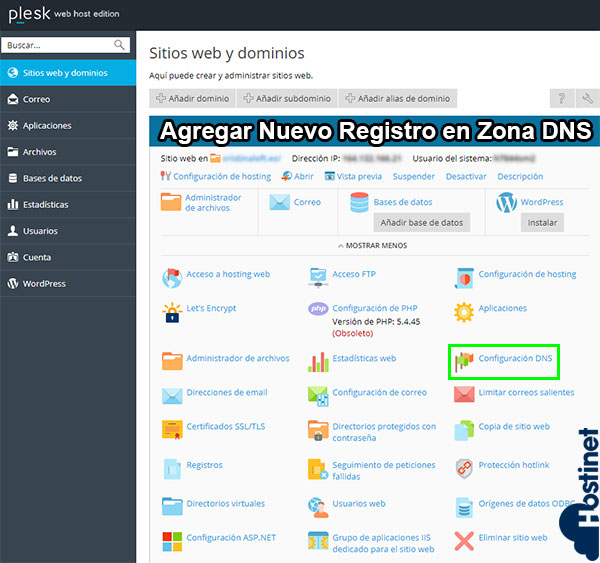
Task: Click Let's Encrypt padlock icon
Action: (x=172, y=312)
